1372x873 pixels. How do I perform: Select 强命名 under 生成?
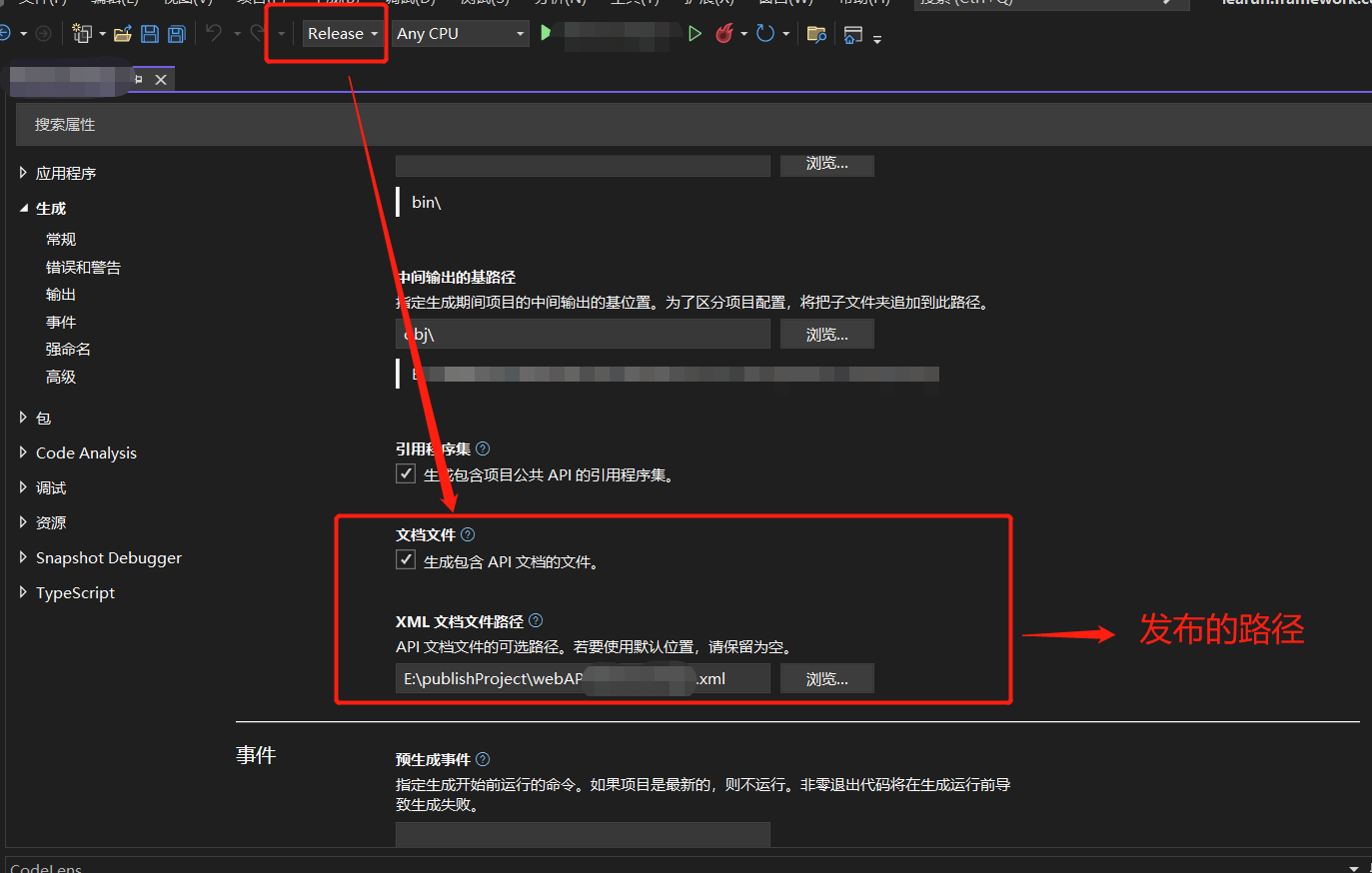pos(68,349)
